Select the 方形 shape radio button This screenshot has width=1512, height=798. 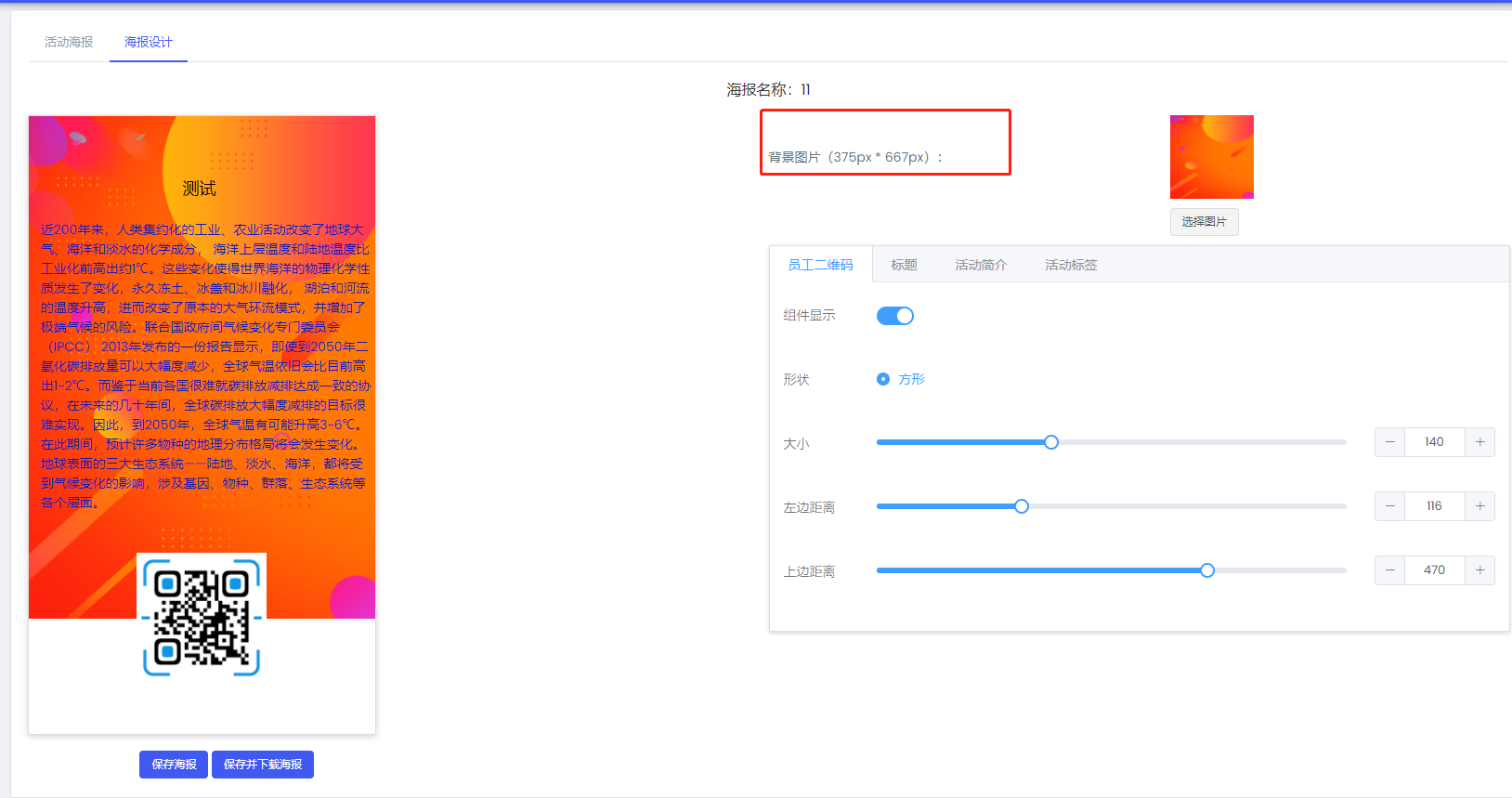883,379
